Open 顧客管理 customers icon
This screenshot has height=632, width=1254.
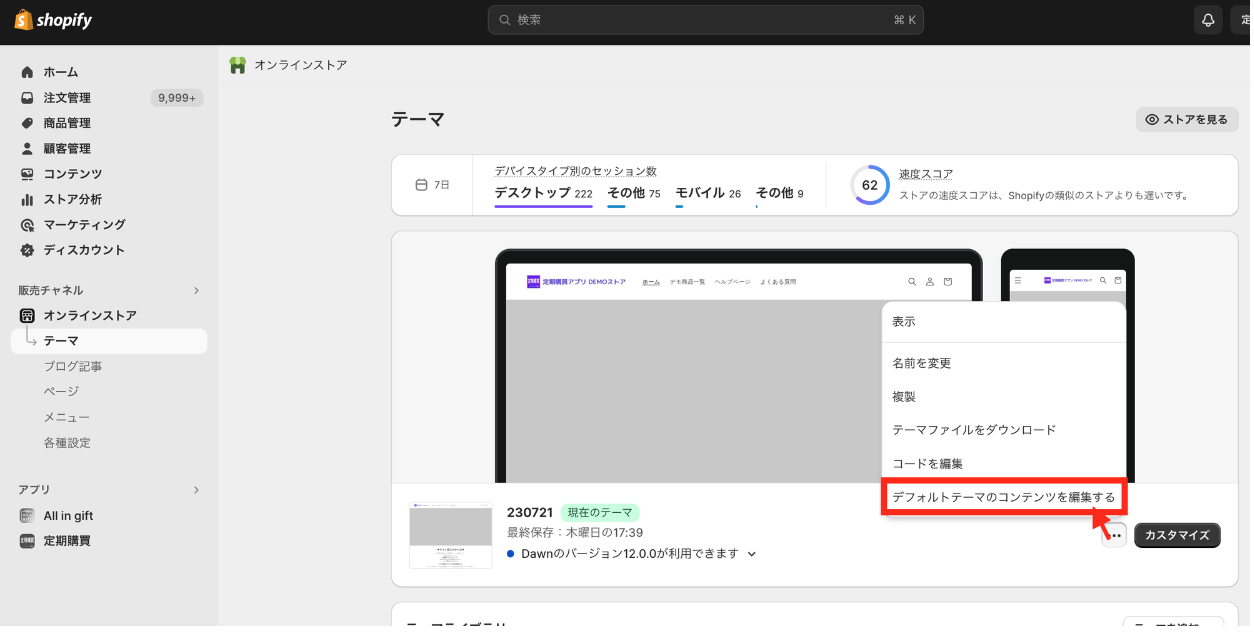click(27, 149)
